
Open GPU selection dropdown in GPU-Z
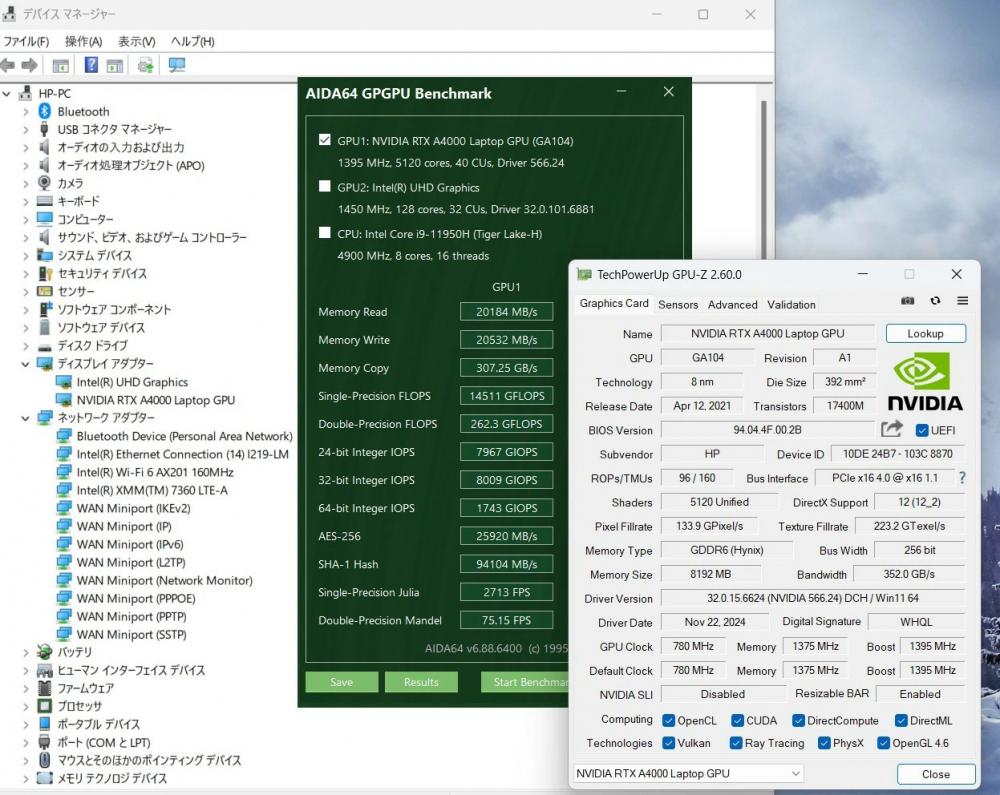(688, 773)
